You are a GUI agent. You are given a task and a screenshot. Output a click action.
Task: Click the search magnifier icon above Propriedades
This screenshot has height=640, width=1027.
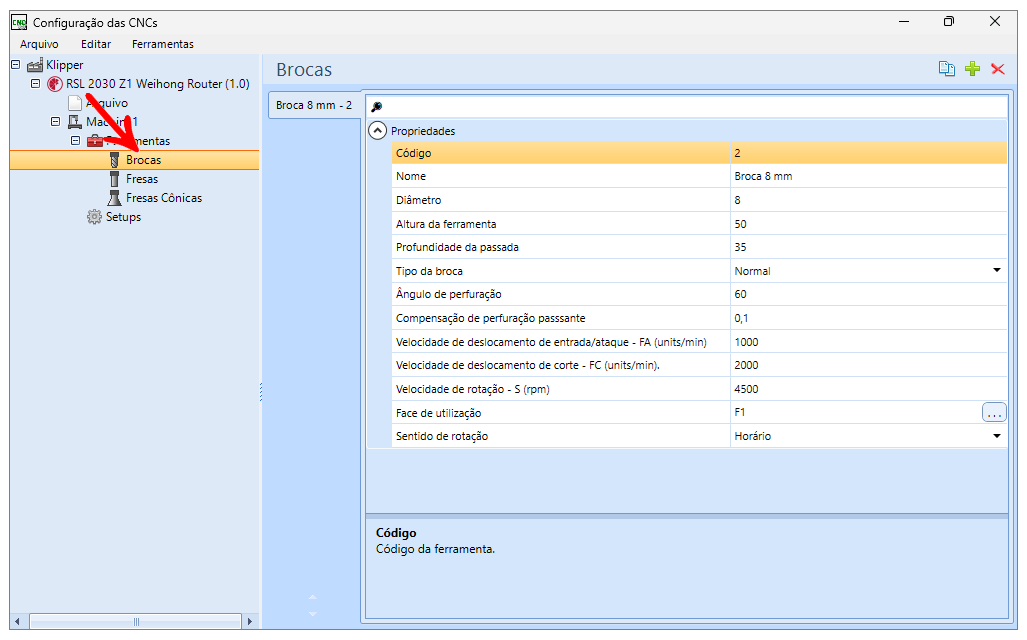[x=377, y=107]
